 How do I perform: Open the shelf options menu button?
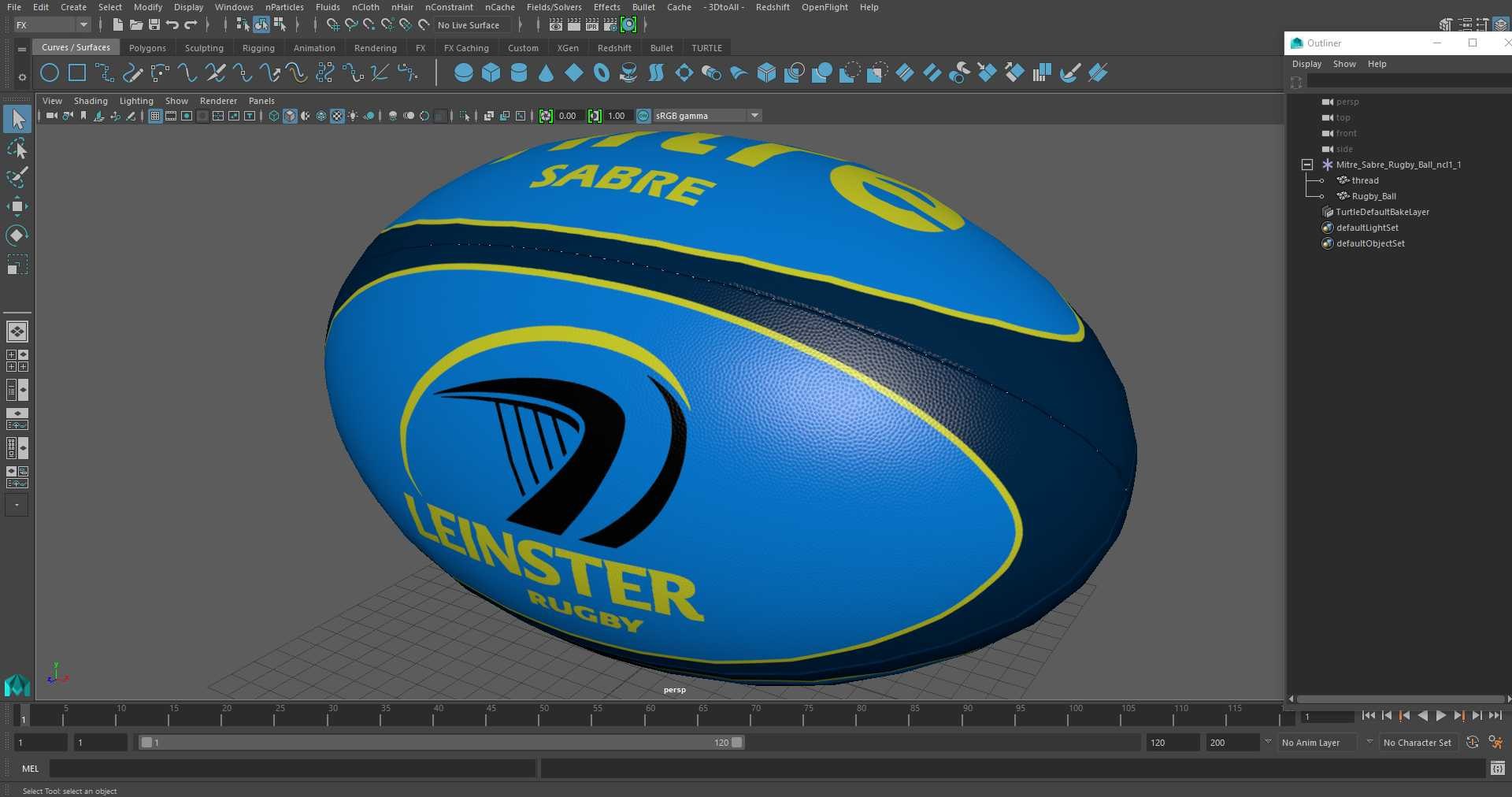click(x=22, y=77)
